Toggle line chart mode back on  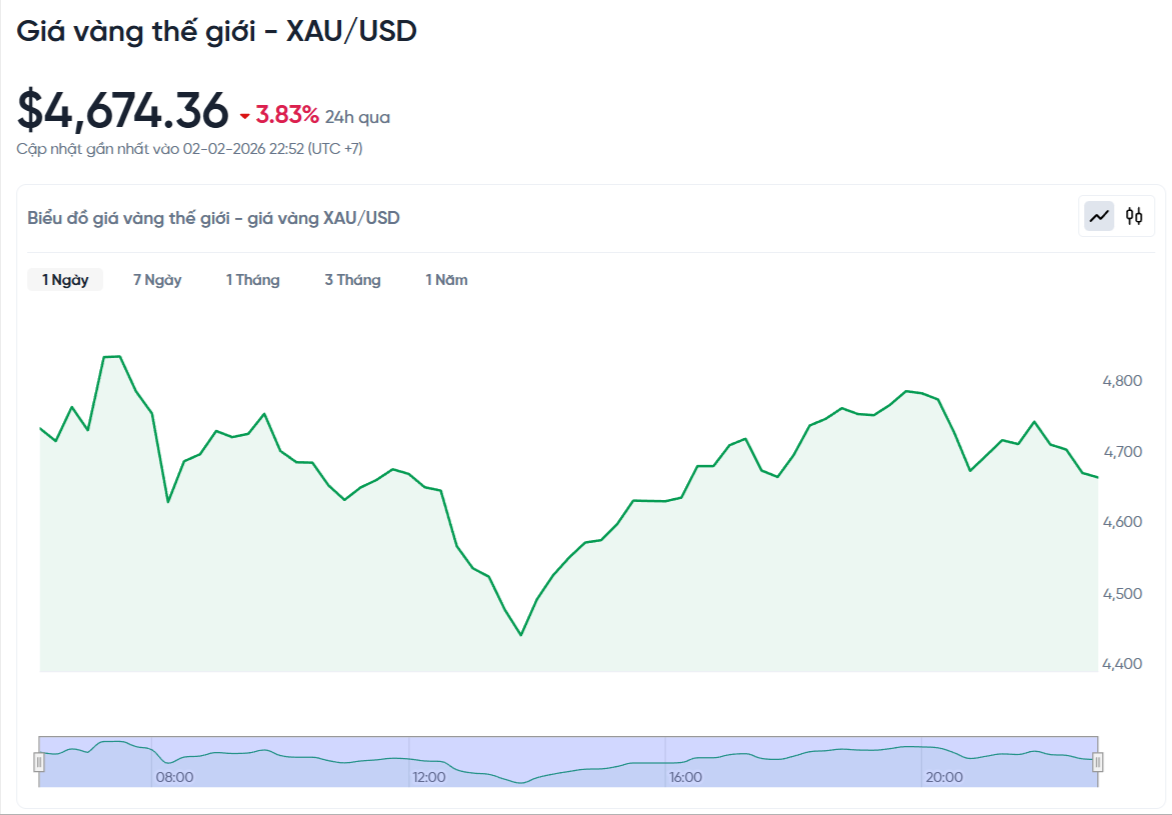[1100, 216]
